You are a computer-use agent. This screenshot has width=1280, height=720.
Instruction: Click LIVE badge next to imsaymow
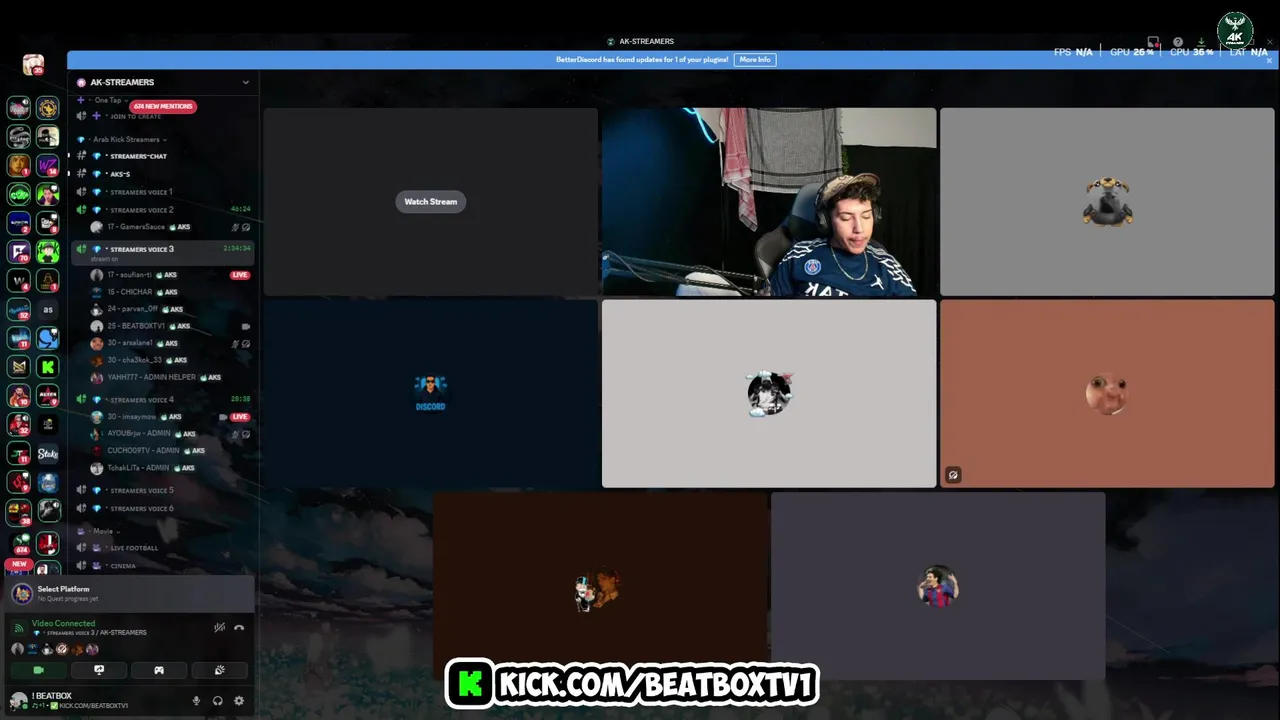(240, 416)
